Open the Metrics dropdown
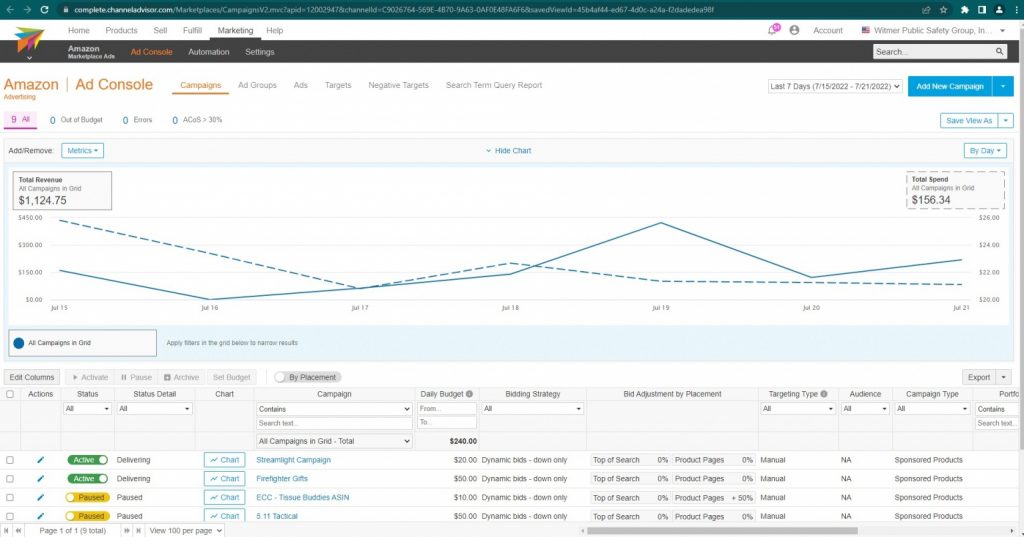Viewport: 1024px width, 537px height. pyautogui.click(x=82, y=150)
